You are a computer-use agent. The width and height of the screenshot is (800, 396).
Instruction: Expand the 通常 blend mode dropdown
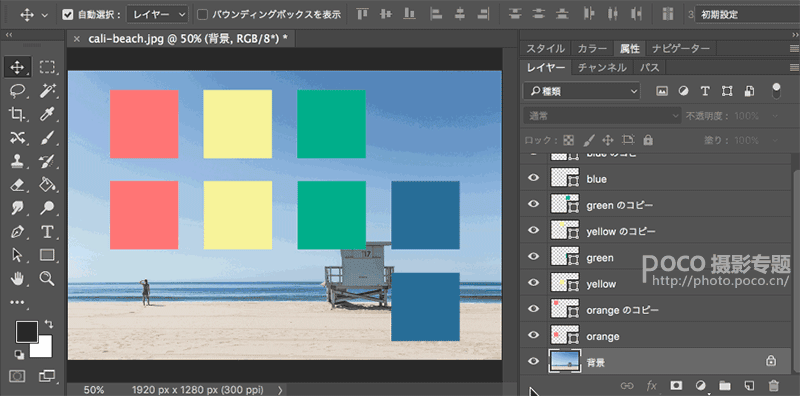[x=602, y=116]
